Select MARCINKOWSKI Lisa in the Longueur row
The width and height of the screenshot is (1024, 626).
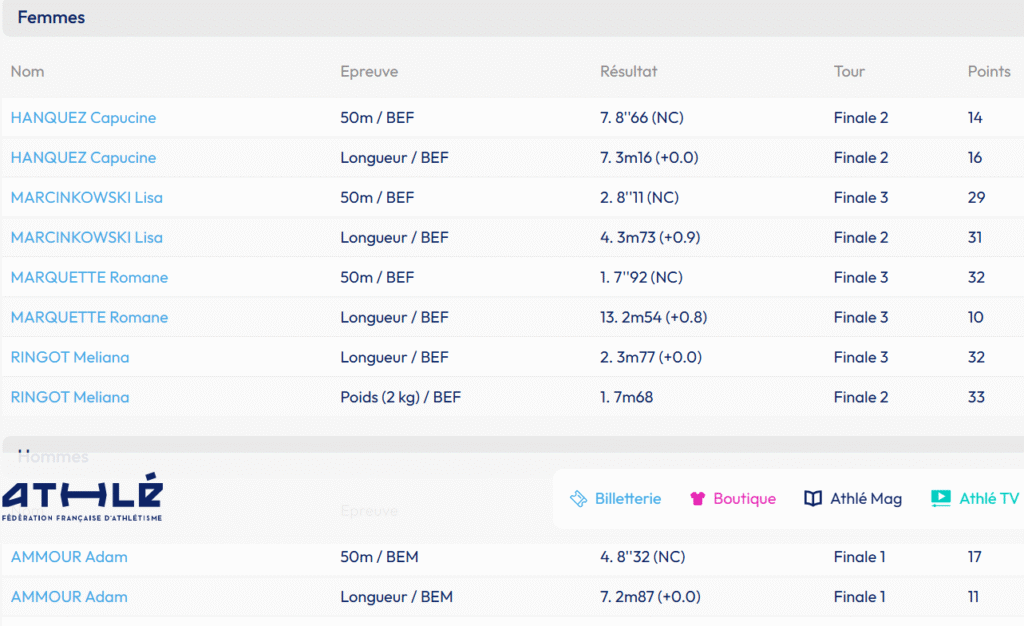coord(86,238)
